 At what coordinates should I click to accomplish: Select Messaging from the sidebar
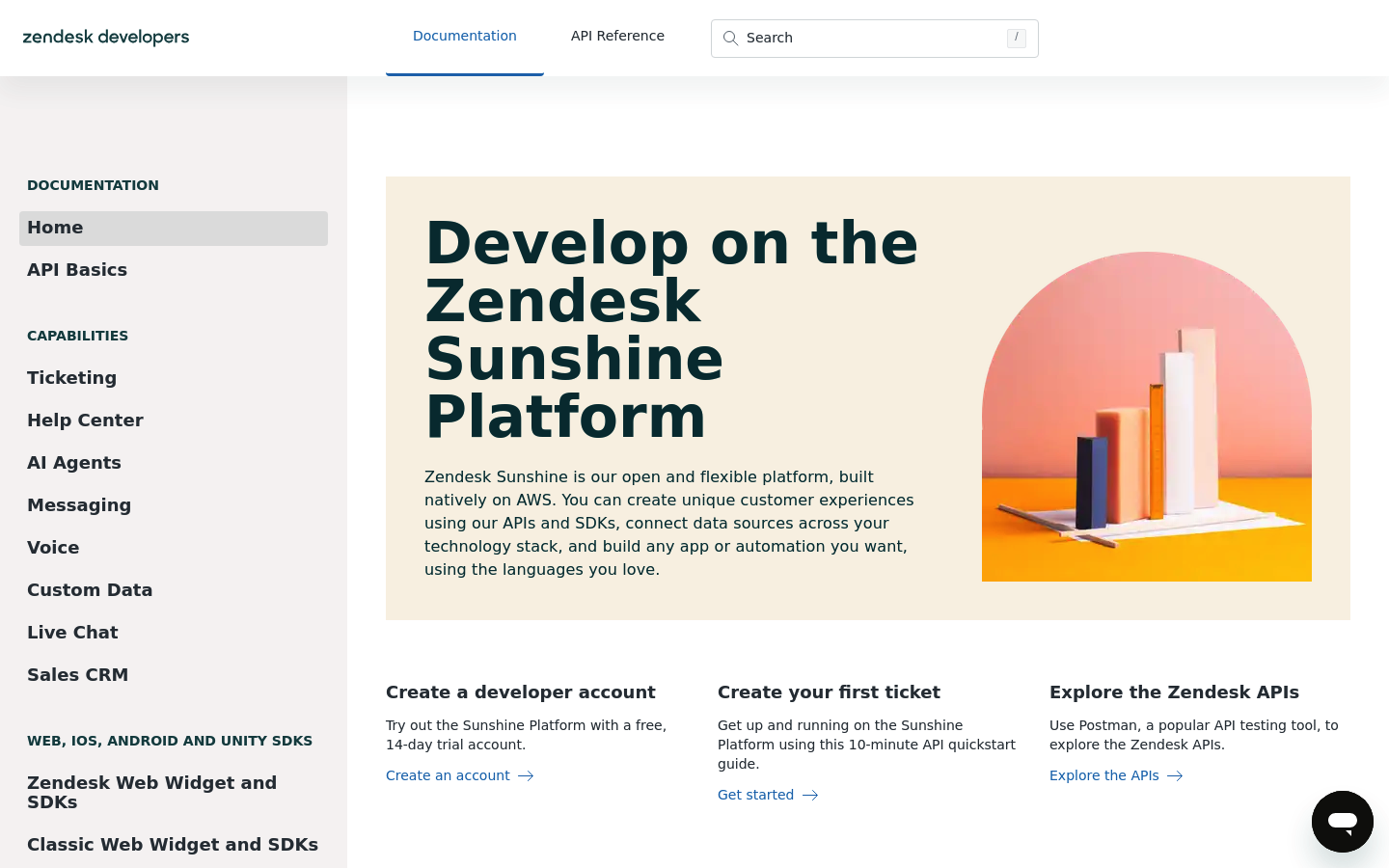(79, 505)
